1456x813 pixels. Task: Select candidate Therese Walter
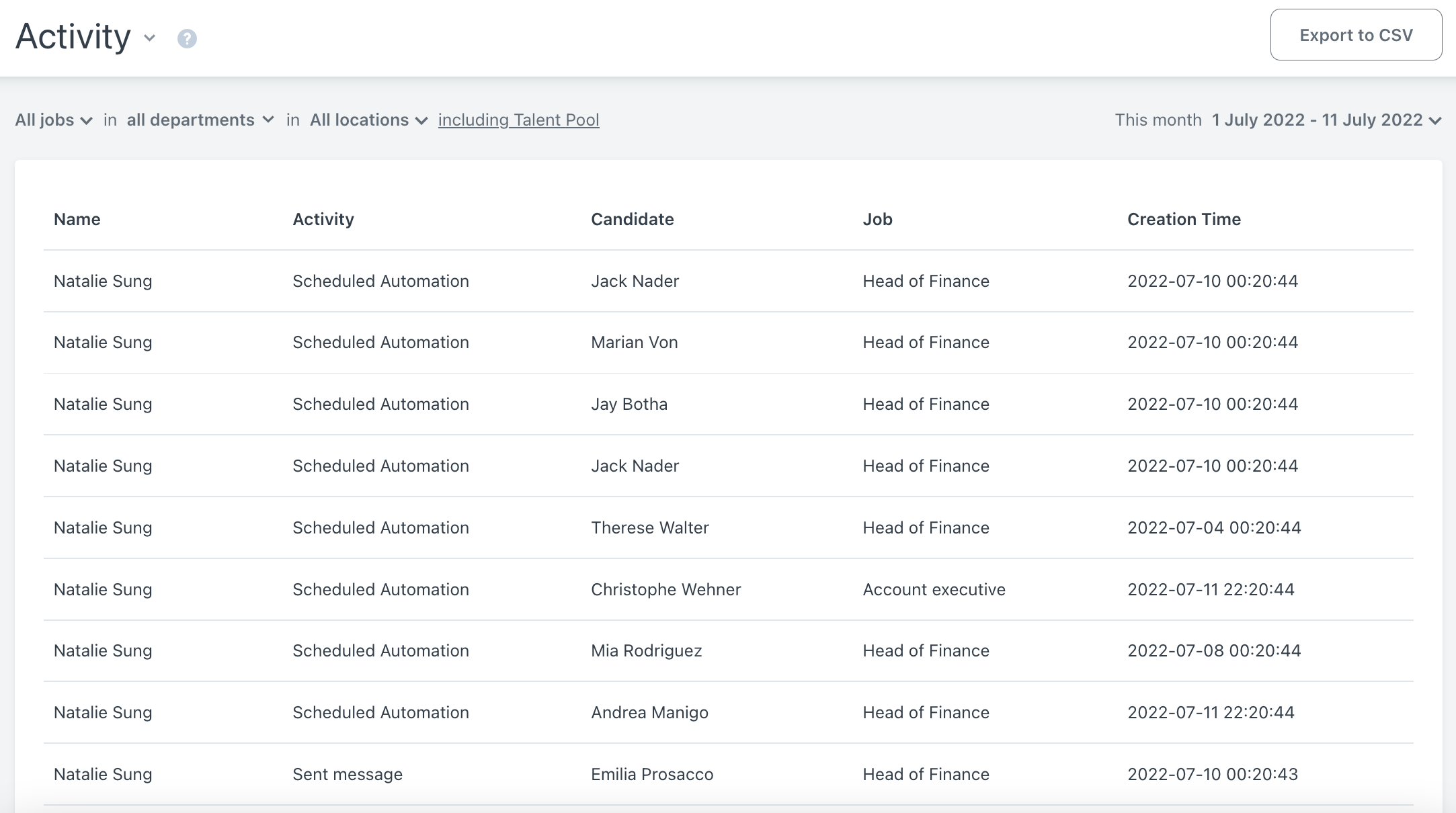[650, 527]
